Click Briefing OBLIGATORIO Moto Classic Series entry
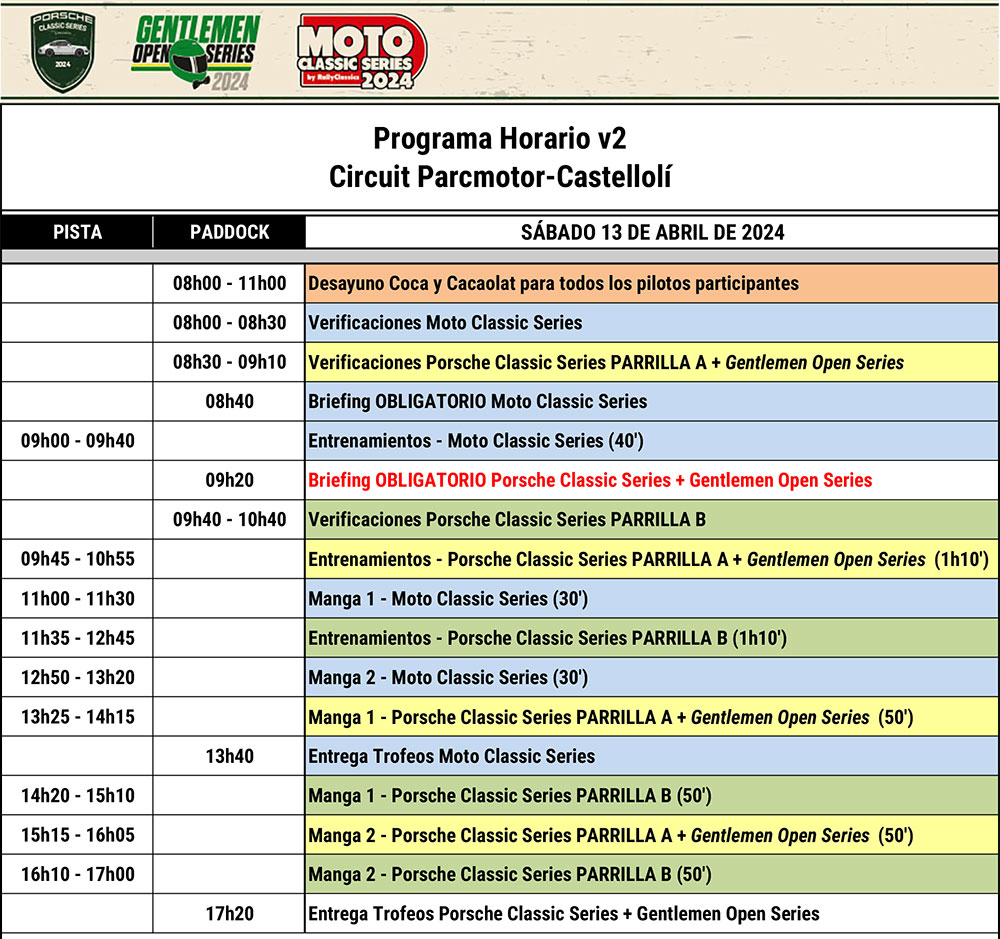 (477, 401)
